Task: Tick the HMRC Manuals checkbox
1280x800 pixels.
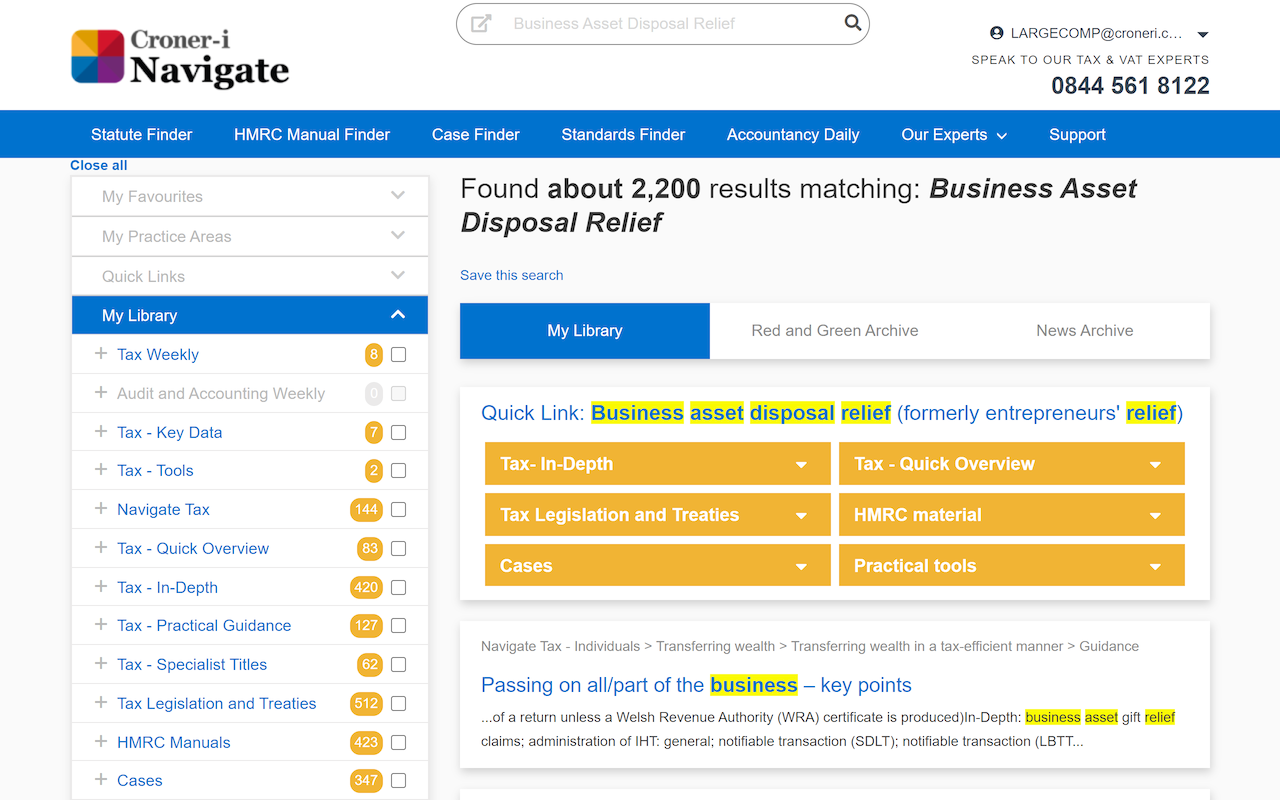Action: click(398, 742)
